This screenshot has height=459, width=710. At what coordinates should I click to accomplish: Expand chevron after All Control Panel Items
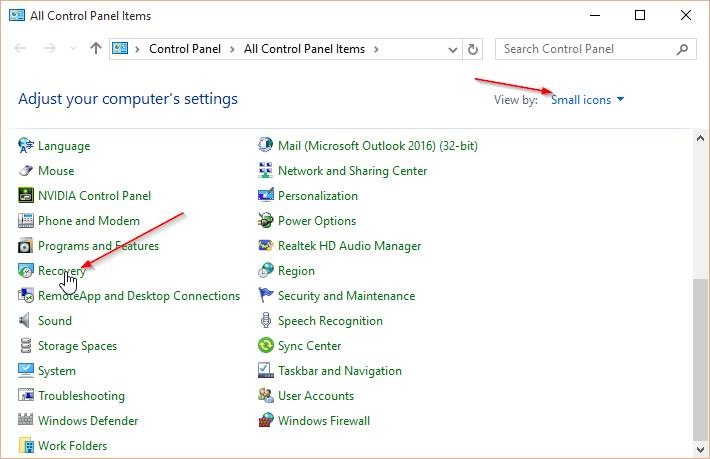(376, 49)
